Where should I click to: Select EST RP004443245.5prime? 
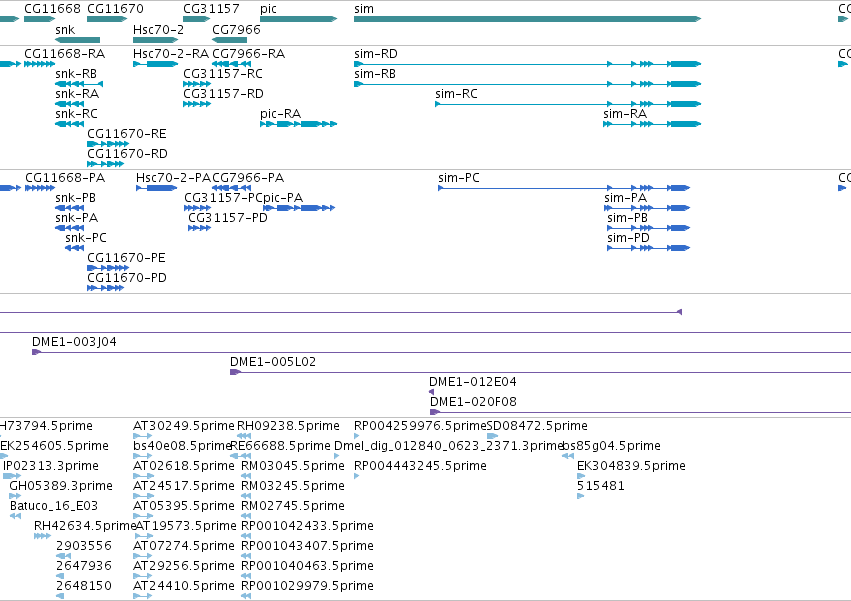(x=357, y=476)
